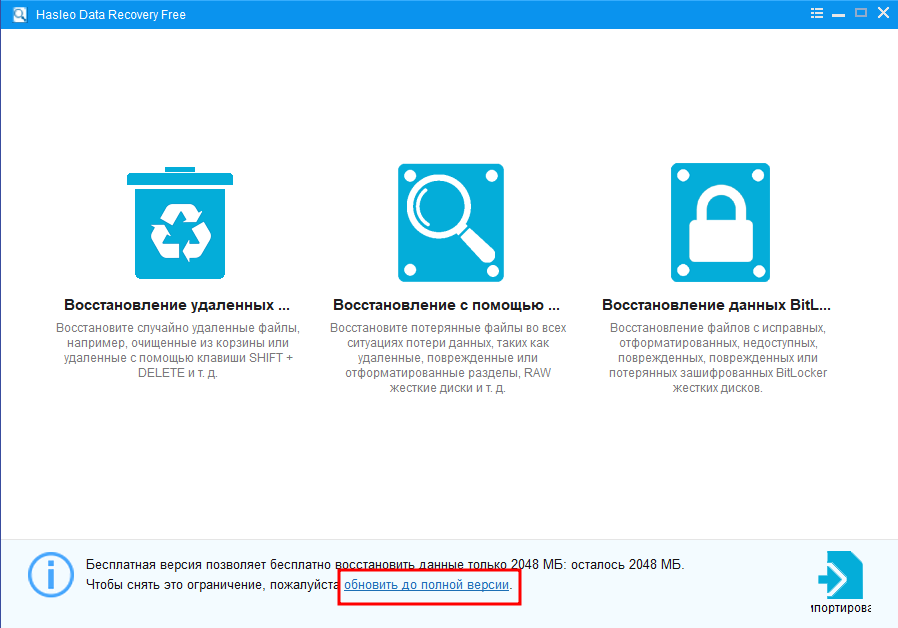
Task: Click the Hasleo app logo in title bar
Action: tap(19, 14)
